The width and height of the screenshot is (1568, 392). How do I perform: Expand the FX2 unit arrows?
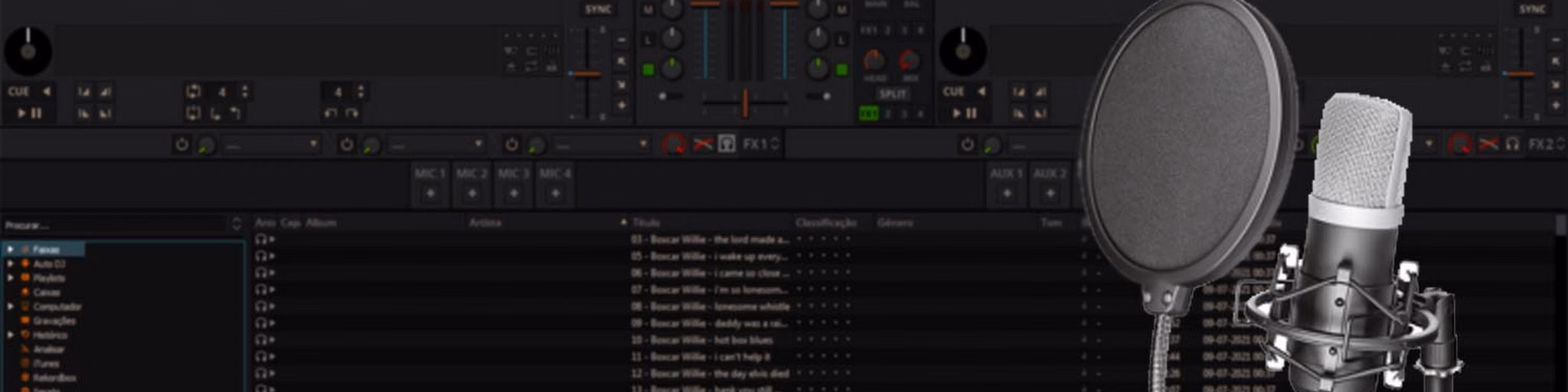[1560, 144]
